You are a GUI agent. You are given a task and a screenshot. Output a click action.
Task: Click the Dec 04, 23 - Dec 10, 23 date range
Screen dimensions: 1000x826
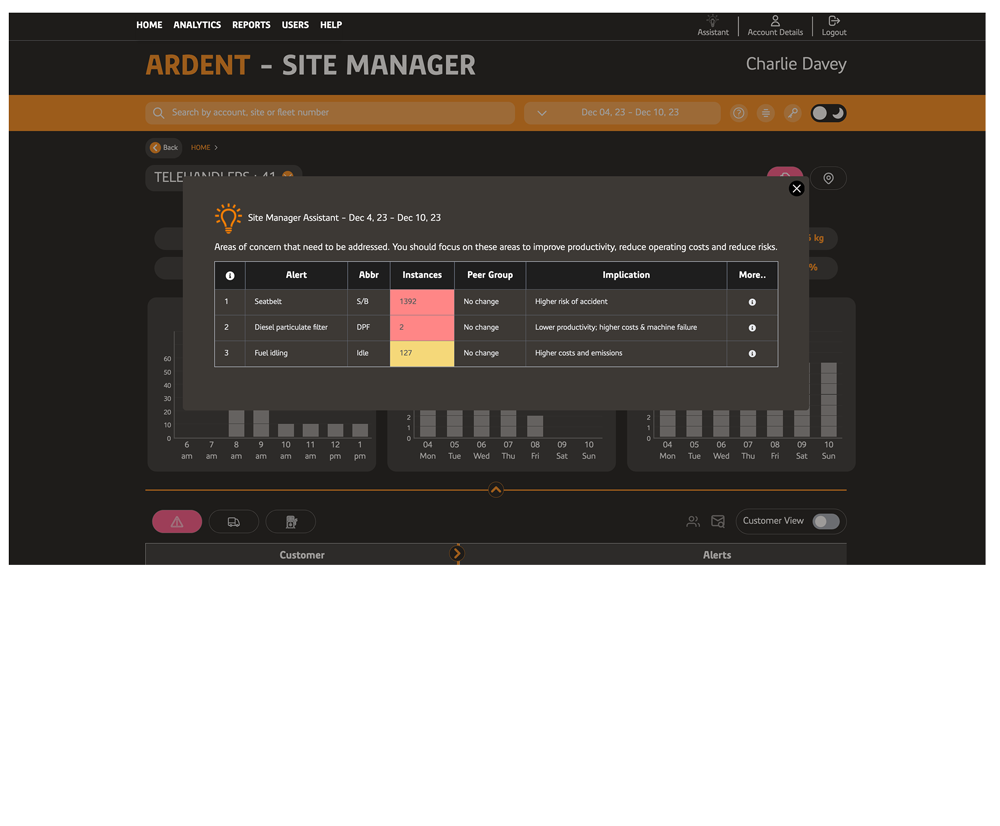629,112
